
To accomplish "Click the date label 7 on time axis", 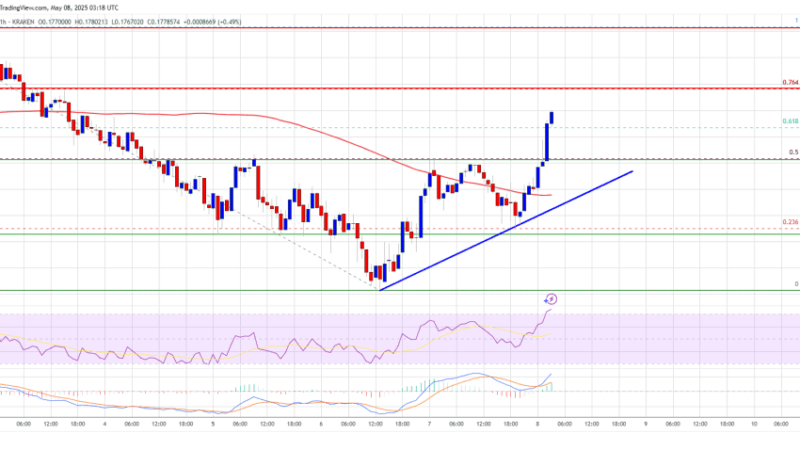I will 429,424.
